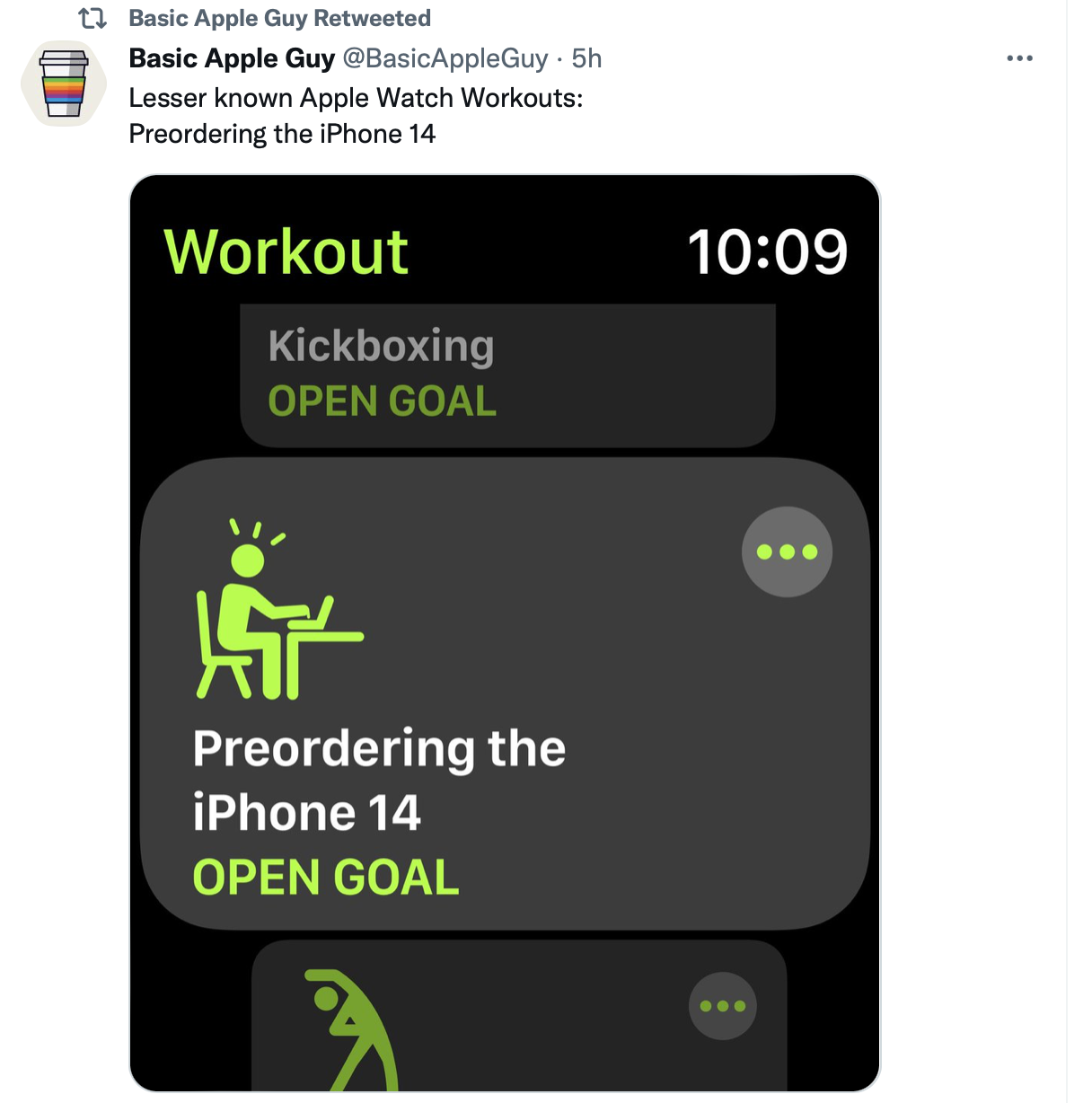The image size is (1092, 1103).
Task: Click the @BasicAppleGuy handle
Action: [445, 58]
